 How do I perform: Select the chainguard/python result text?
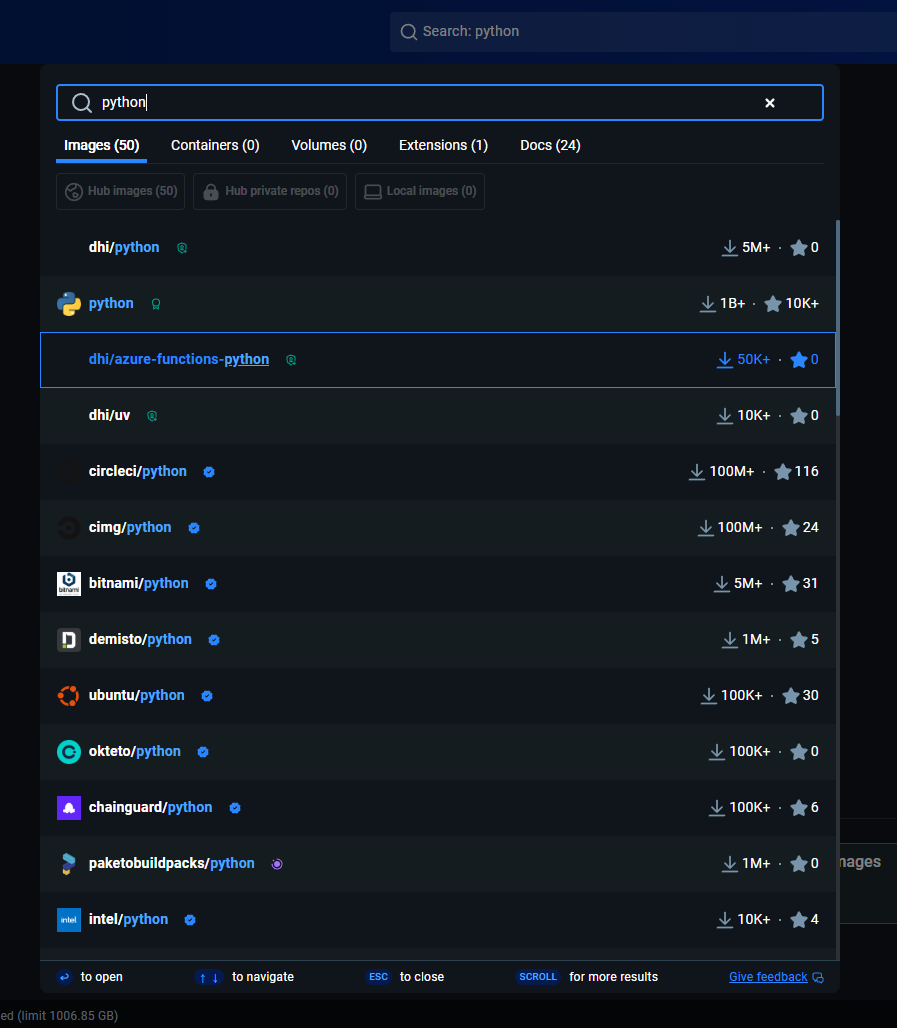click(150, 808)
